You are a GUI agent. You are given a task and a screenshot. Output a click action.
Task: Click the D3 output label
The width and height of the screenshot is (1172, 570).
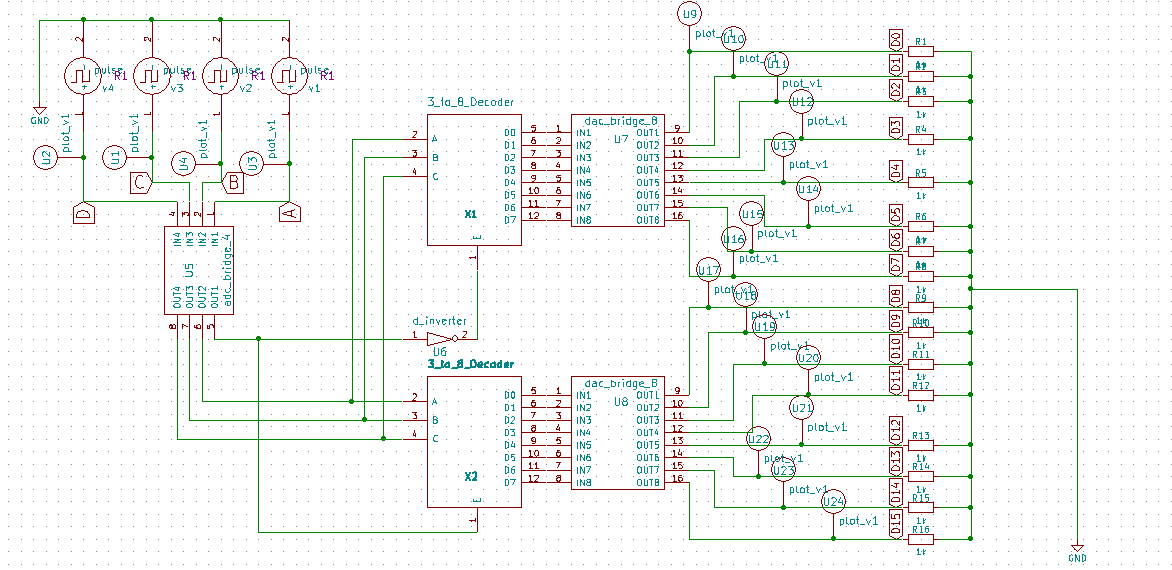tap(895, 127)
